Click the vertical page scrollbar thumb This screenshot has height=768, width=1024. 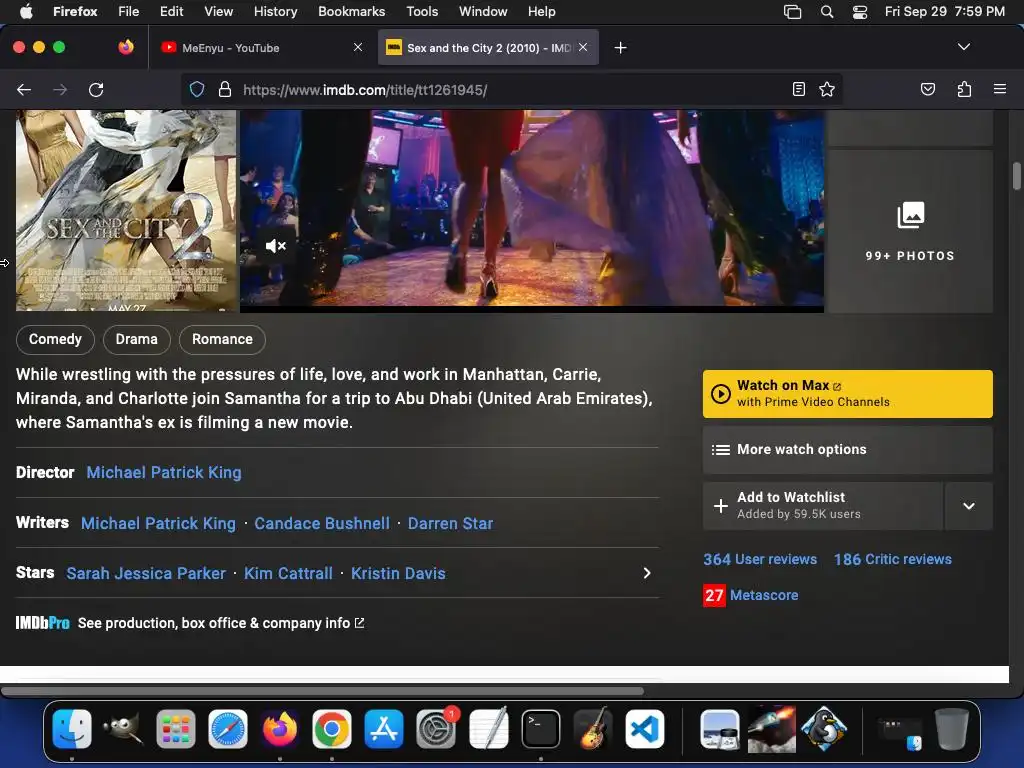click(x=1016, y=176)
